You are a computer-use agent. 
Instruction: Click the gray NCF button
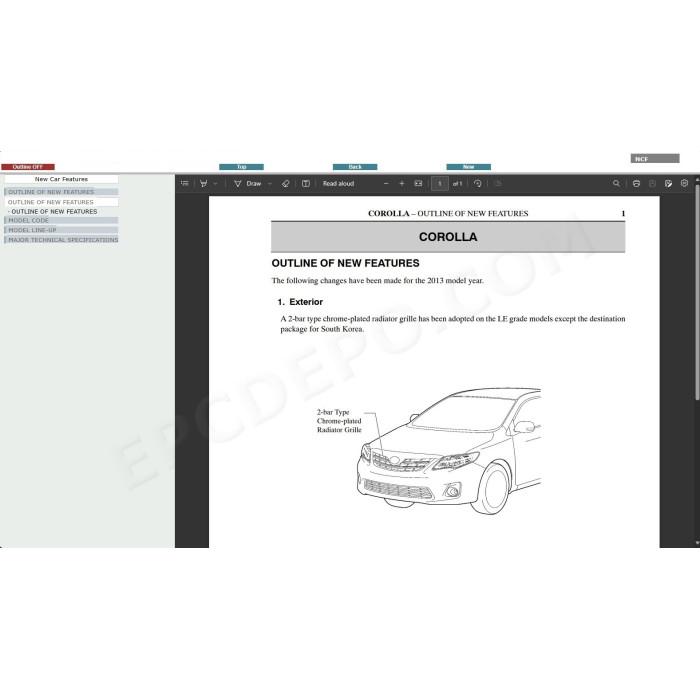tap(655, 158)
